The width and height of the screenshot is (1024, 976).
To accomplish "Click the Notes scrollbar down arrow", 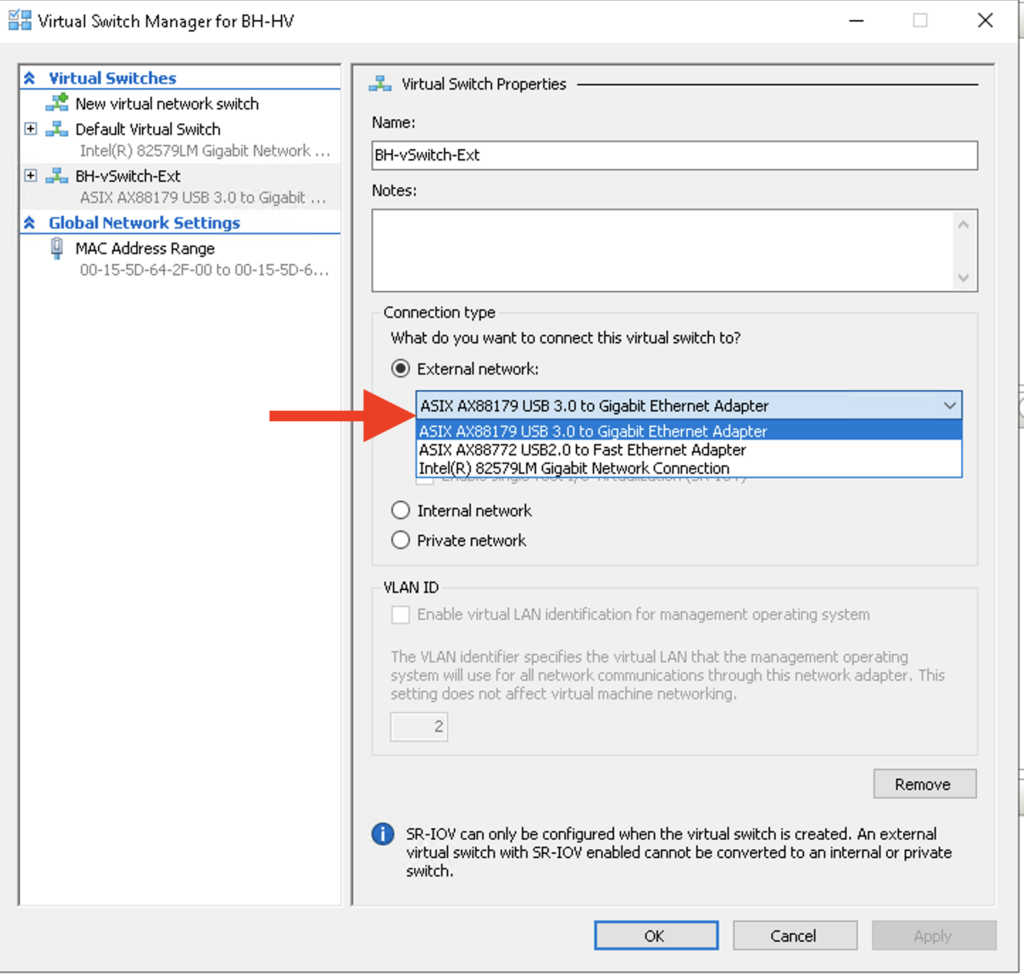I will 963,278.
